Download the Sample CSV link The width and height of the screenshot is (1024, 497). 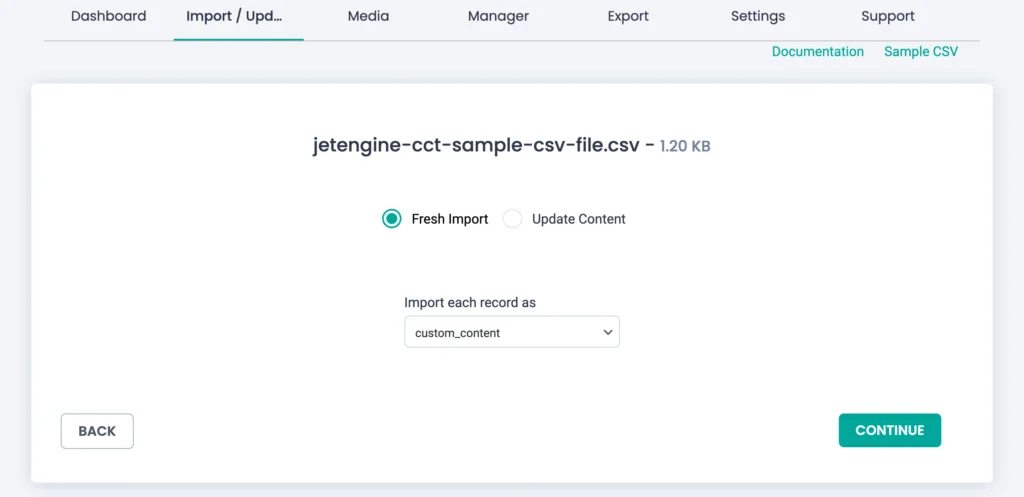point(920,51)
